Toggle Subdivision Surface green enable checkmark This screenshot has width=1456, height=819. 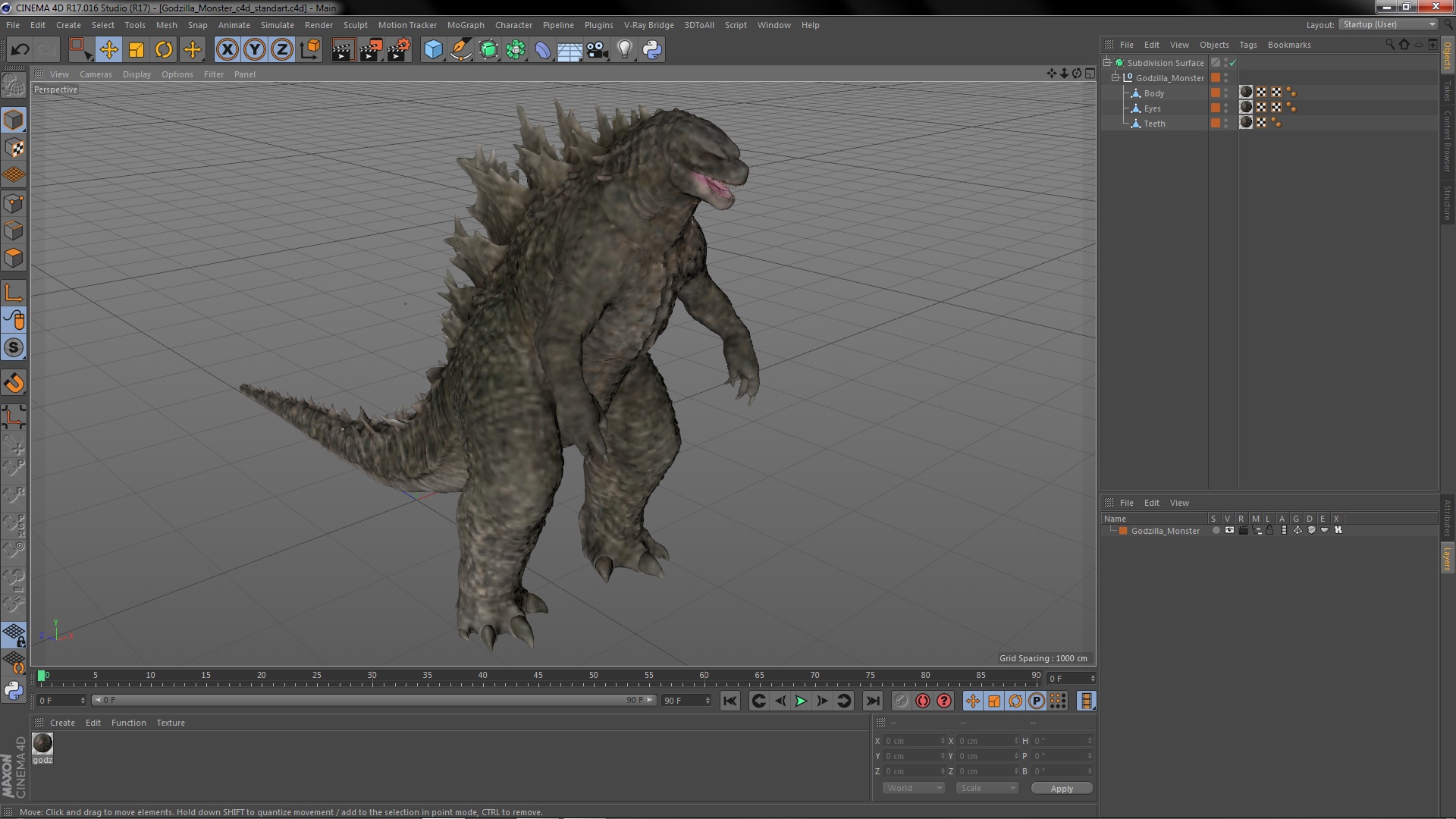point(1232,63)
